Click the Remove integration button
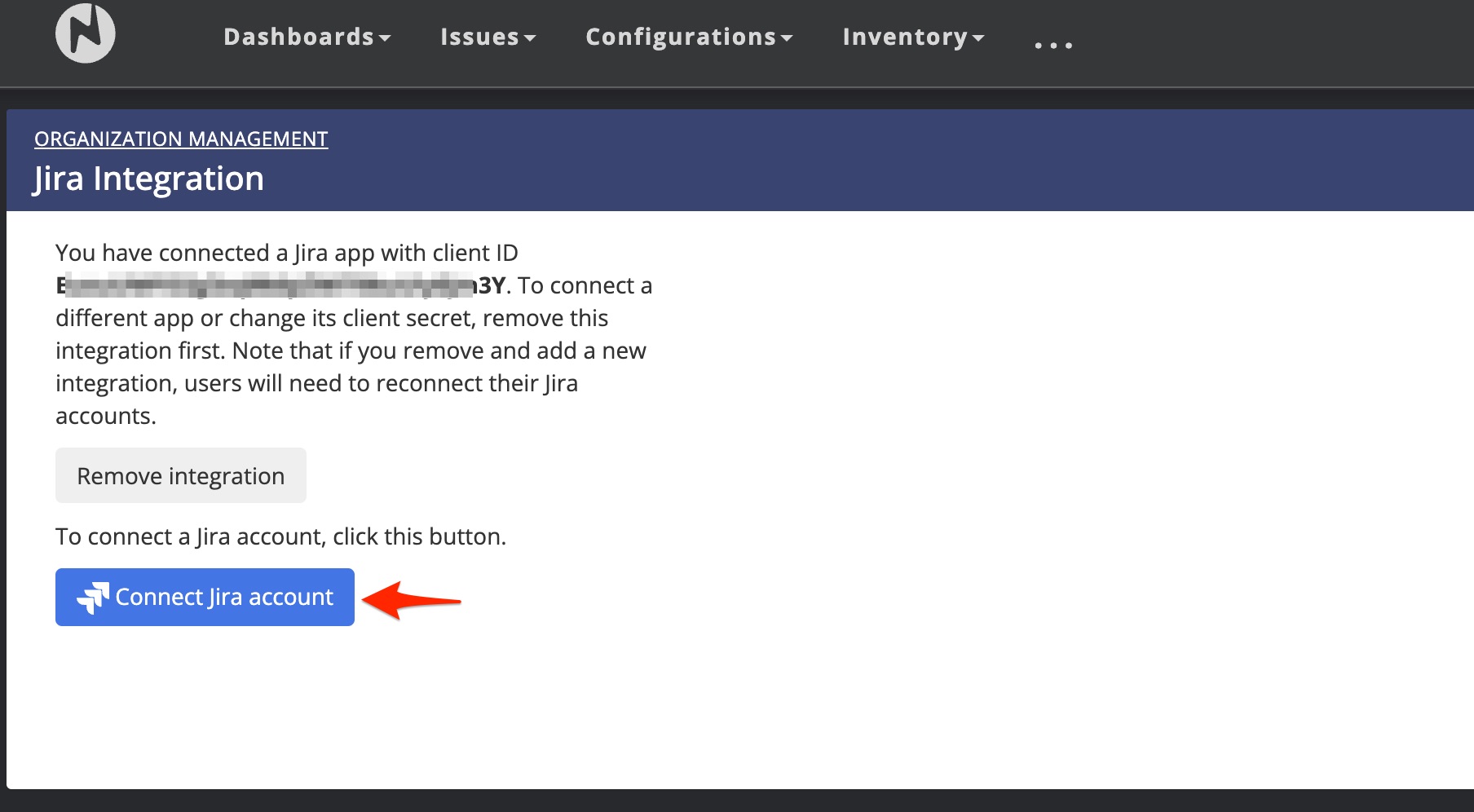The width and height of the screenshot is (1474, 812). 180,475
